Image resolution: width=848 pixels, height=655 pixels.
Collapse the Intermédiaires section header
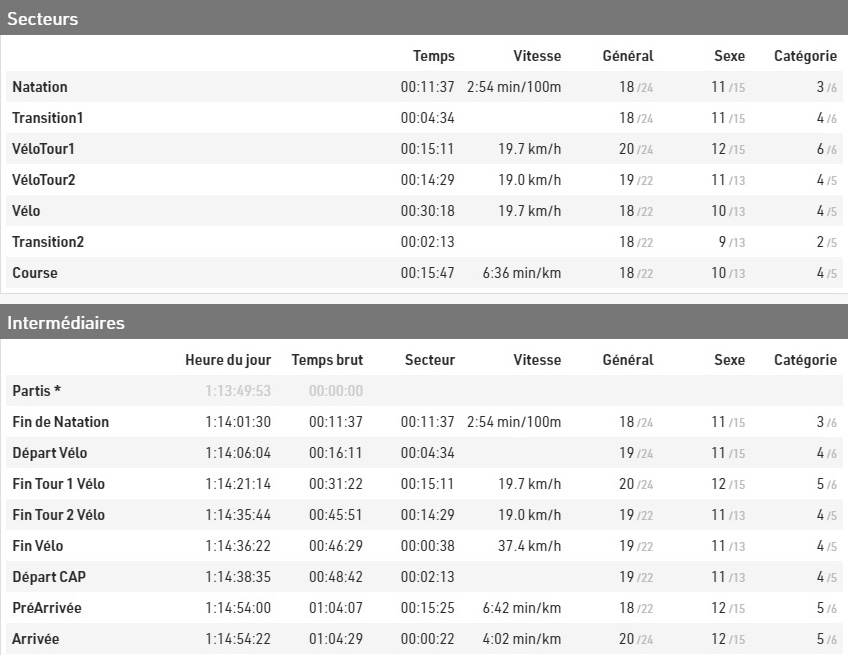[x=424, y=322]
